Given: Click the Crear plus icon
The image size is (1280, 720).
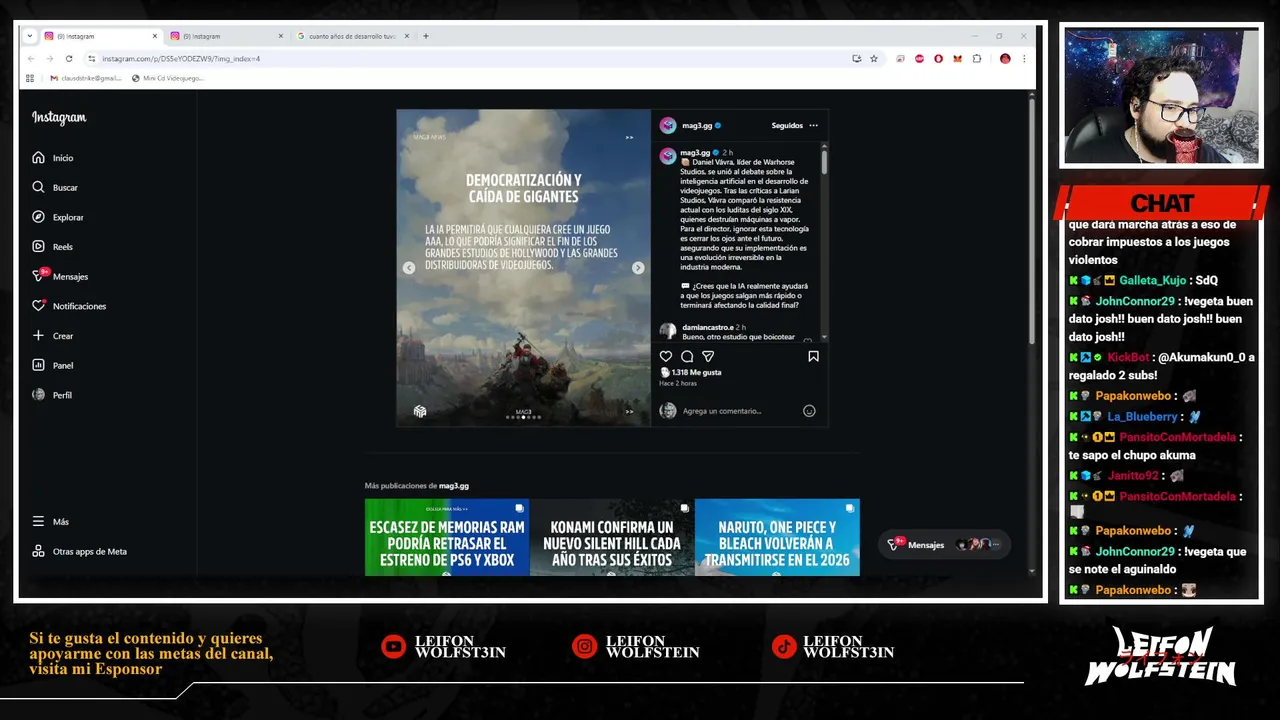Looking at the screenshot, I should pyautogui.click(x=38, y=336).
